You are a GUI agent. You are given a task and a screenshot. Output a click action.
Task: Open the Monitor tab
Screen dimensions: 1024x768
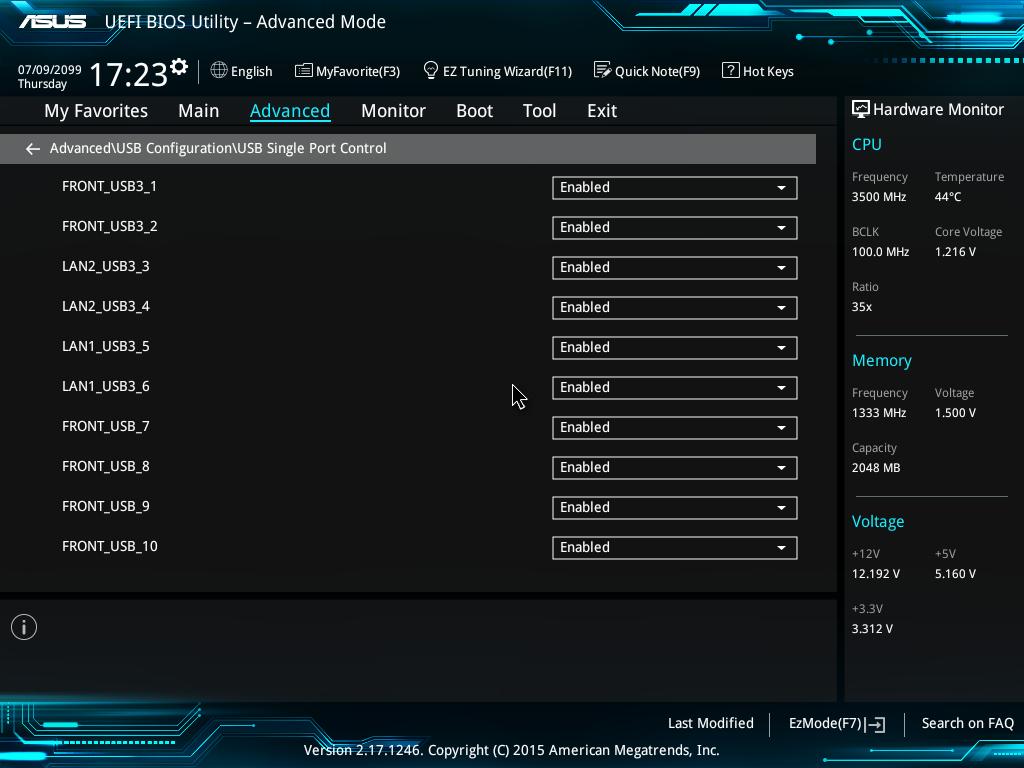pyautogui.click(x=393, y=111)
